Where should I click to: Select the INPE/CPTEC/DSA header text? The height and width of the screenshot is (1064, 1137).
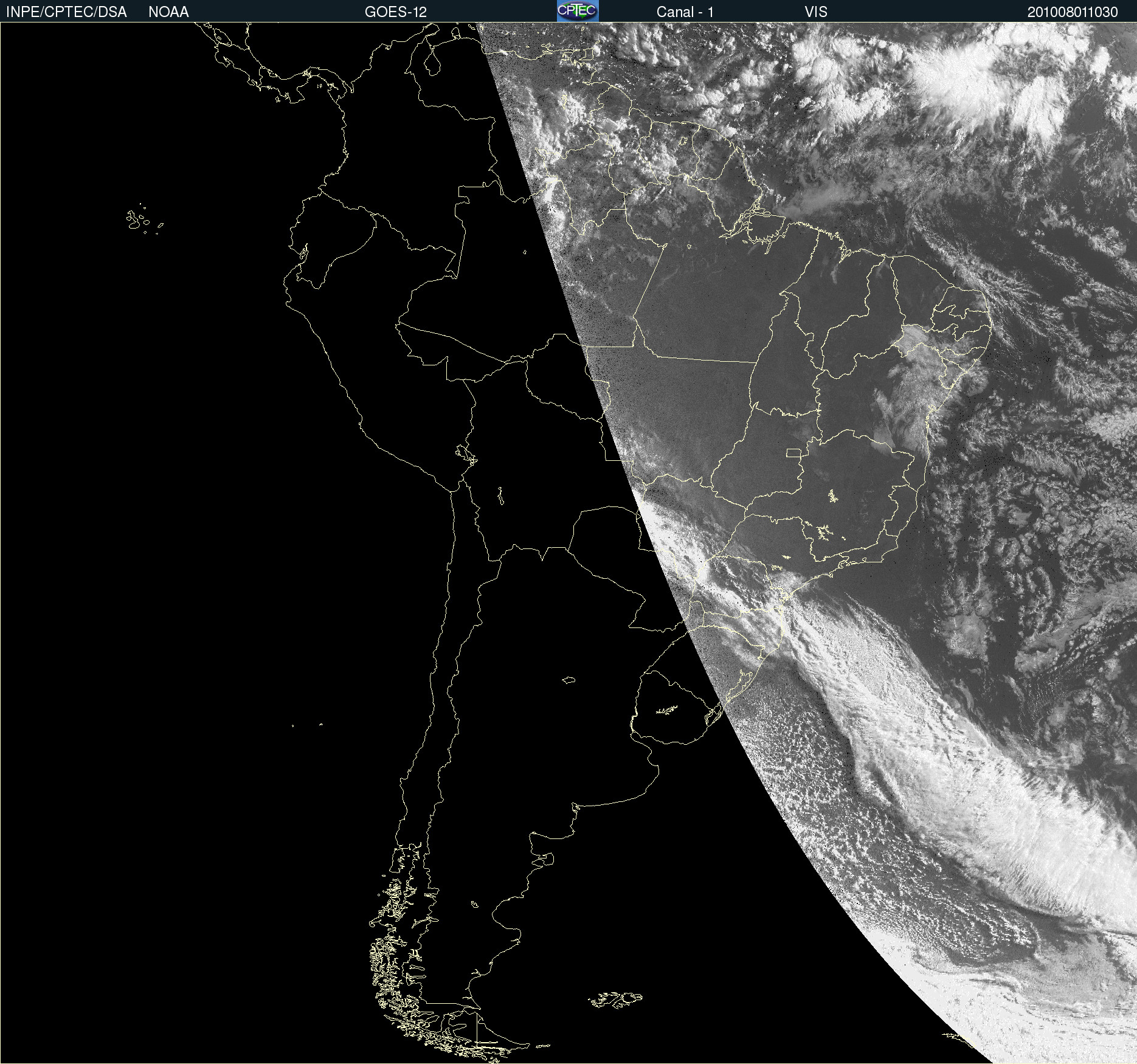click(66, 12)
